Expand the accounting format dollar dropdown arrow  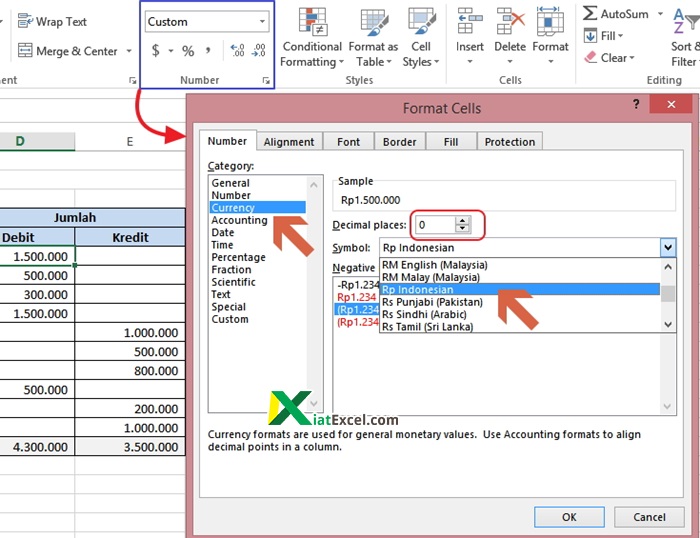171,51
